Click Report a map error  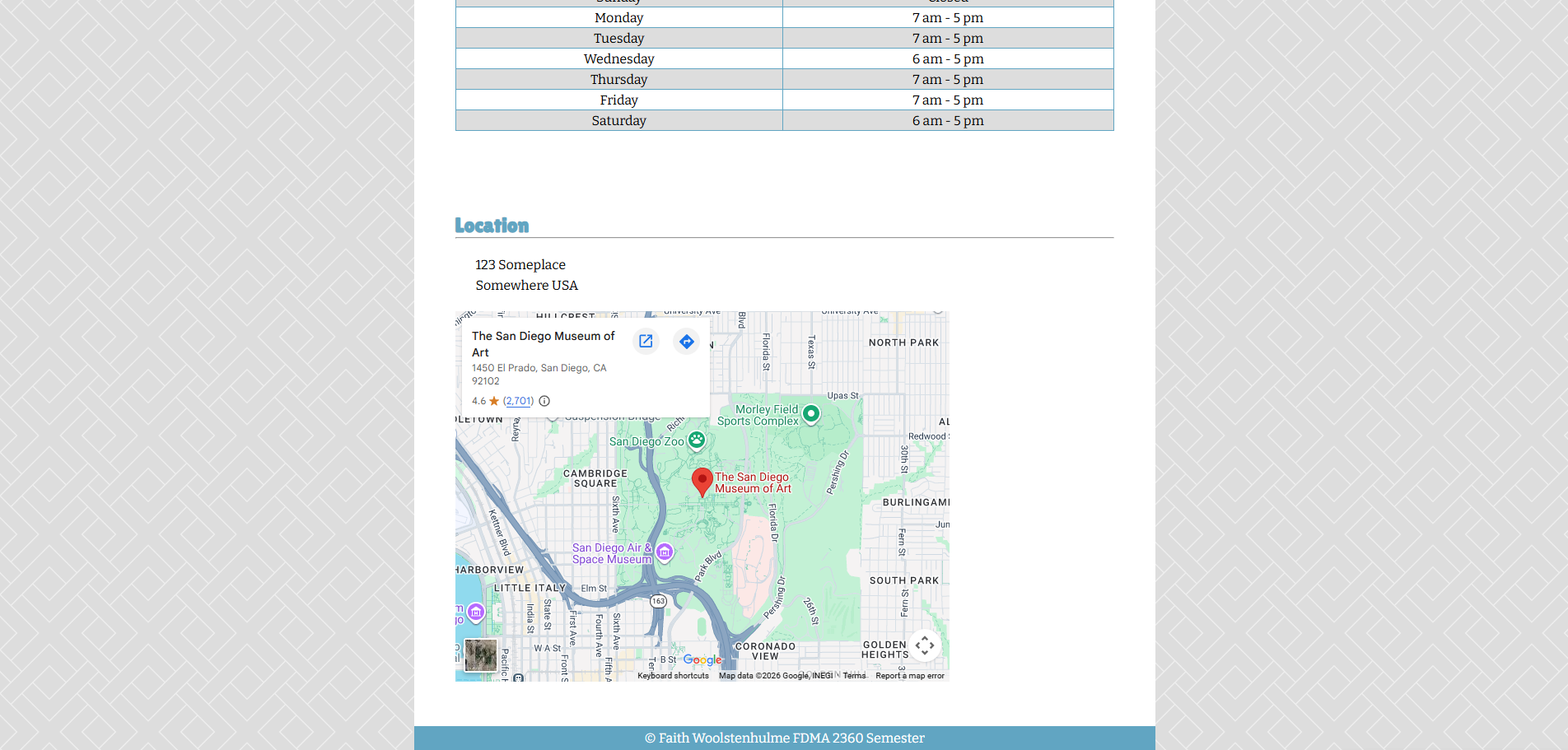[910, 676]
